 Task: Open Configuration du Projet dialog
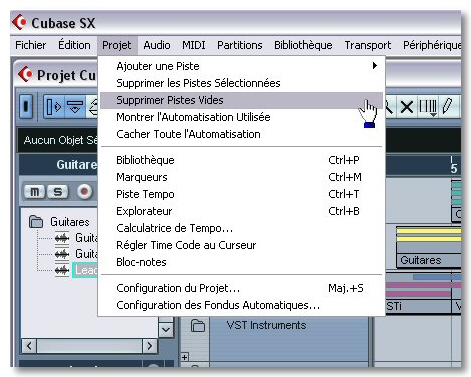[x=241, y=288]
